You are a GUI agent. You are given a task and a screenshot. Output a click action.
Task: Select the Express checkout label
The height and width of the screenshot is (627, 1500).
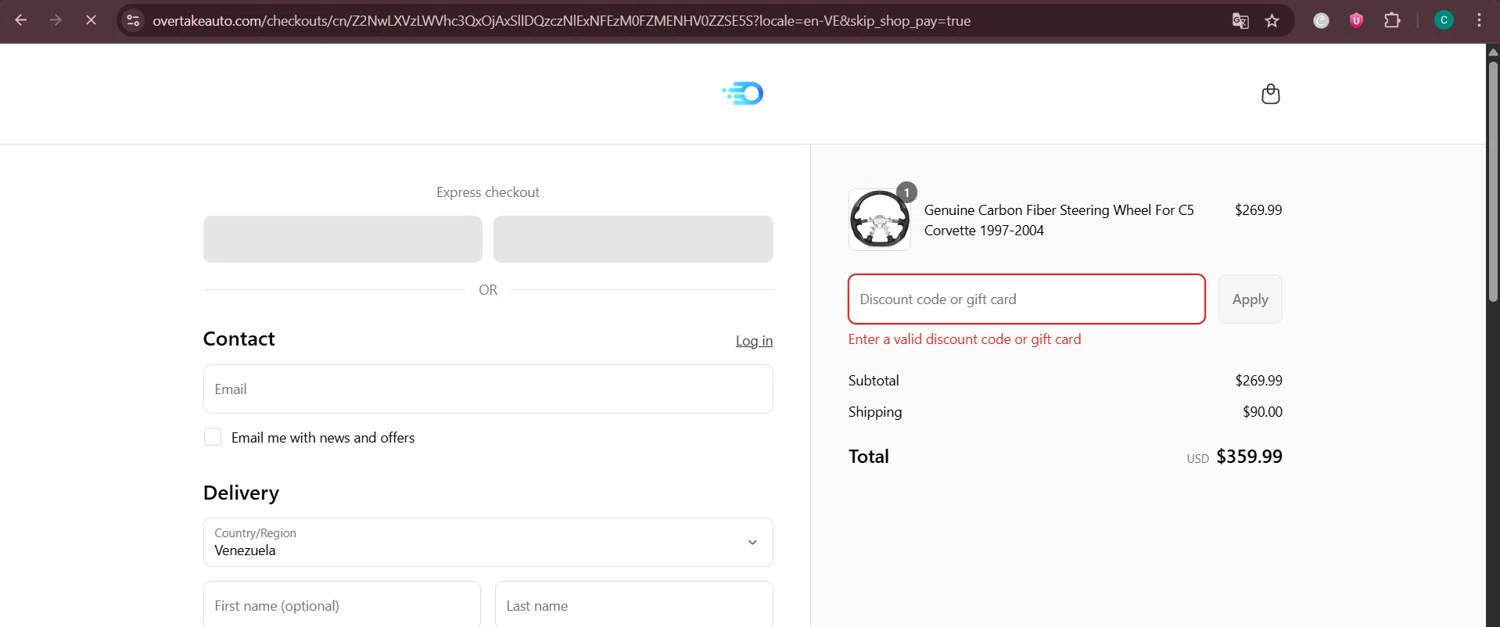point(488,192)
